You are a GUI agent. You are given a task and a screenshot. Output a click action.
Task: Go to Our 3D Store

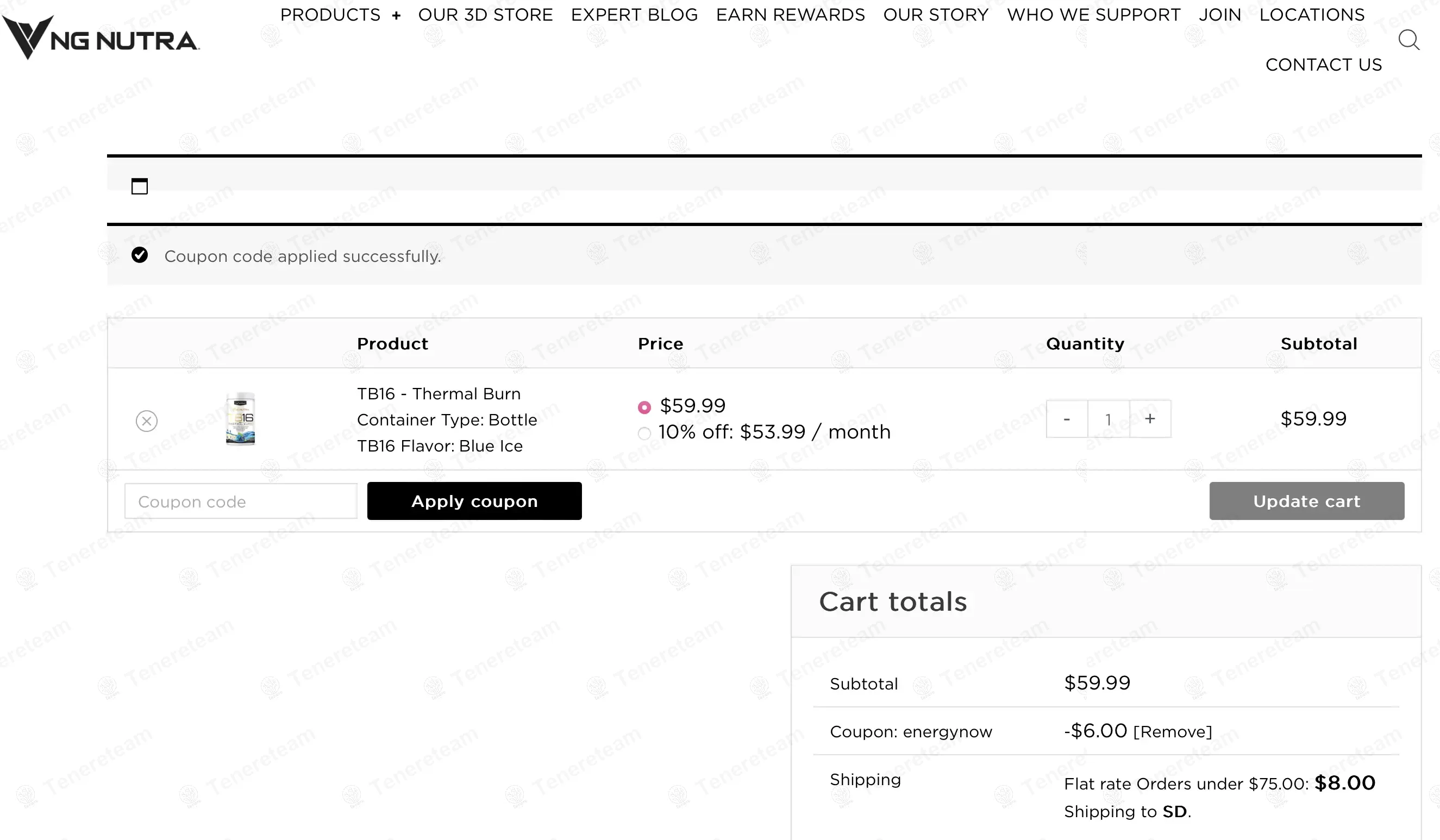click(486, 15)
